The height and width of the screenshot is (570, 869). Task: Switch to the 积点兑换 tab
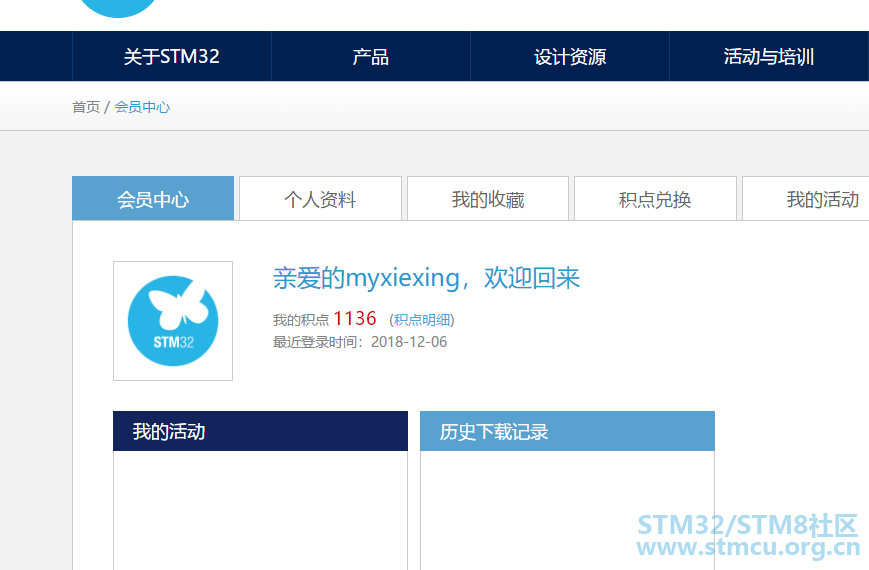point(655,199)
